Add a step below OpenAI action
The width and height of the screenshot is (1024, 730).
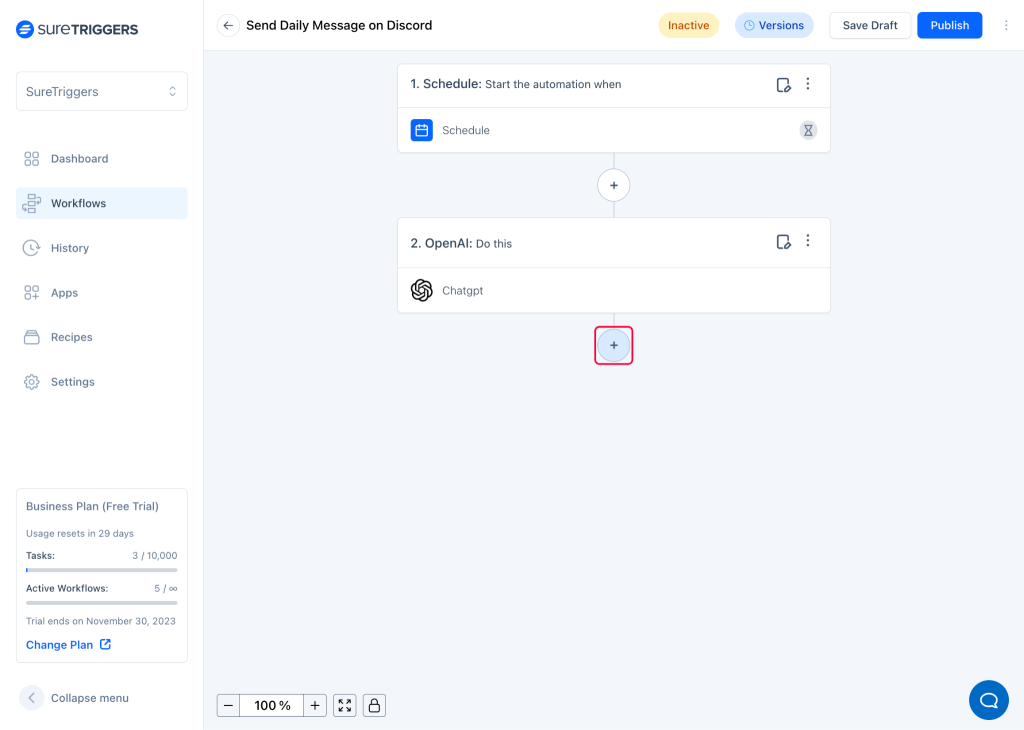(614, 345)
